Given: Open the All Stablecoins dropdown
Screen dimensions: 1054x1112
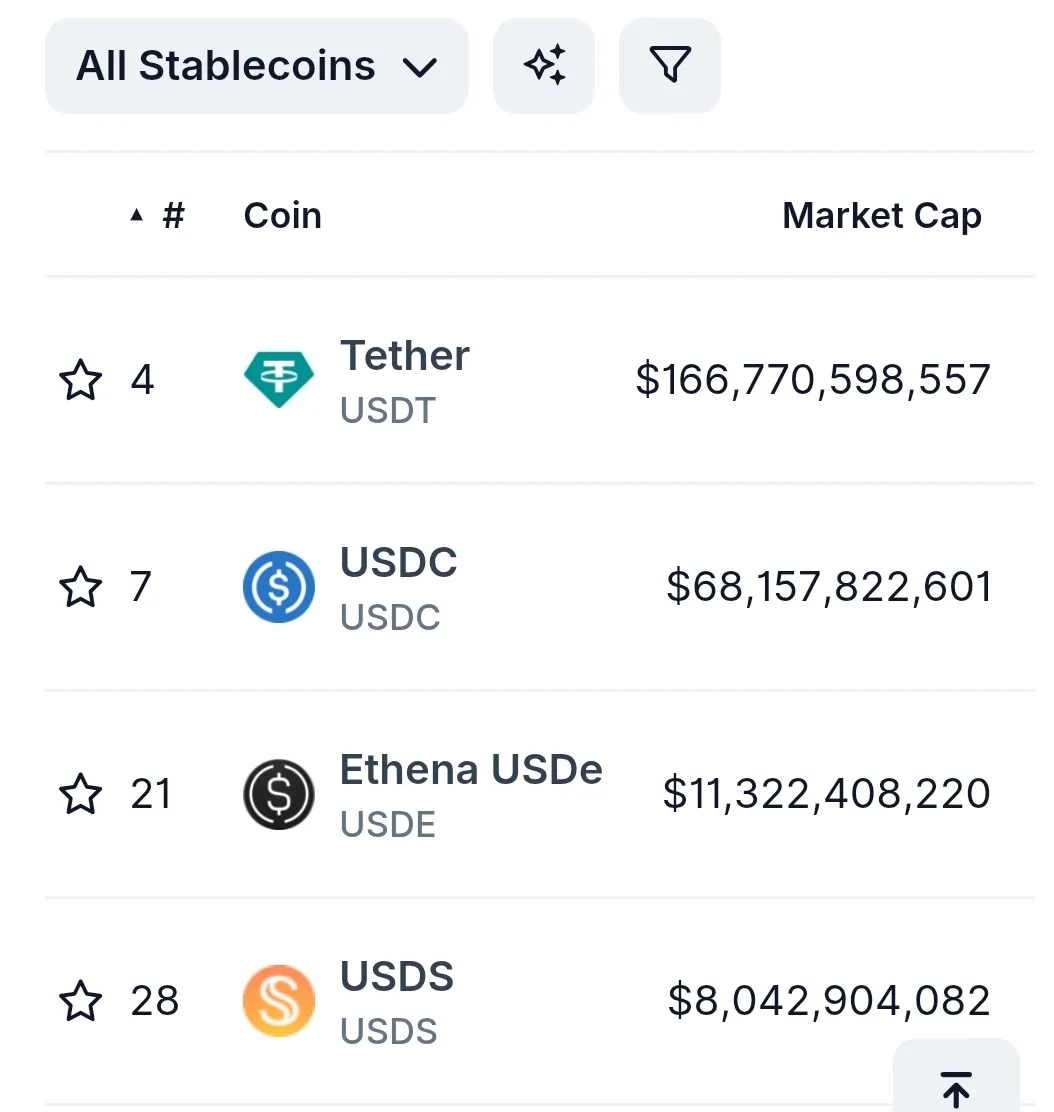Looking at the screenshot, I should click(x=256, y=66).
